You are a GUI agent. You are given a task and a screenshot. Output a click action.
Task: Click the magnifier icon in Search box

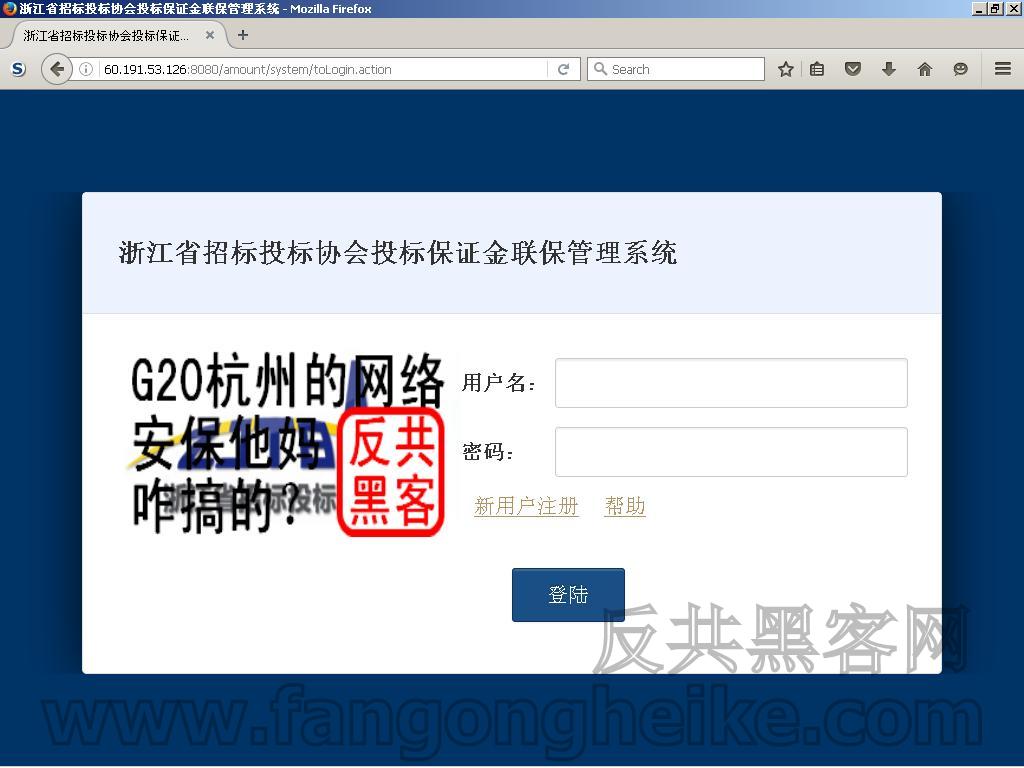coord(600,69)
